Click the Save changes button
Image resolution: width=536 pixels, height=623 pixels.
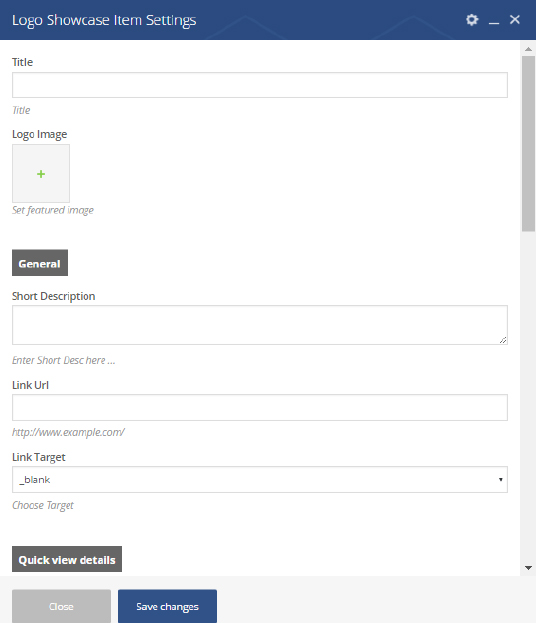[x=167, y=606]
